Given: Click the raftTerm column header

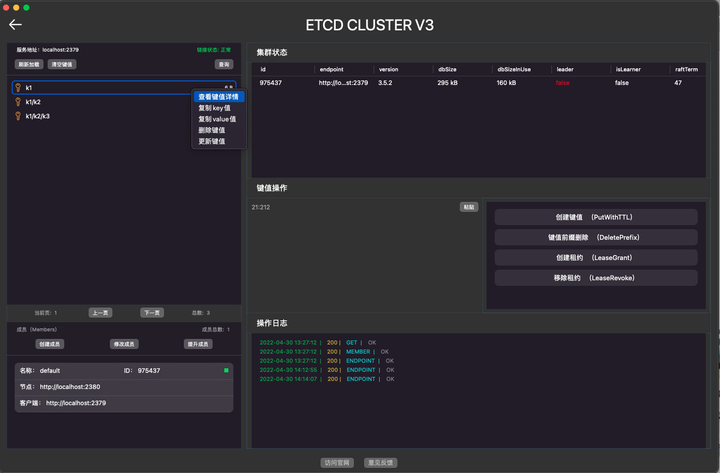Looking at the screenshot, I should point(686,69).
